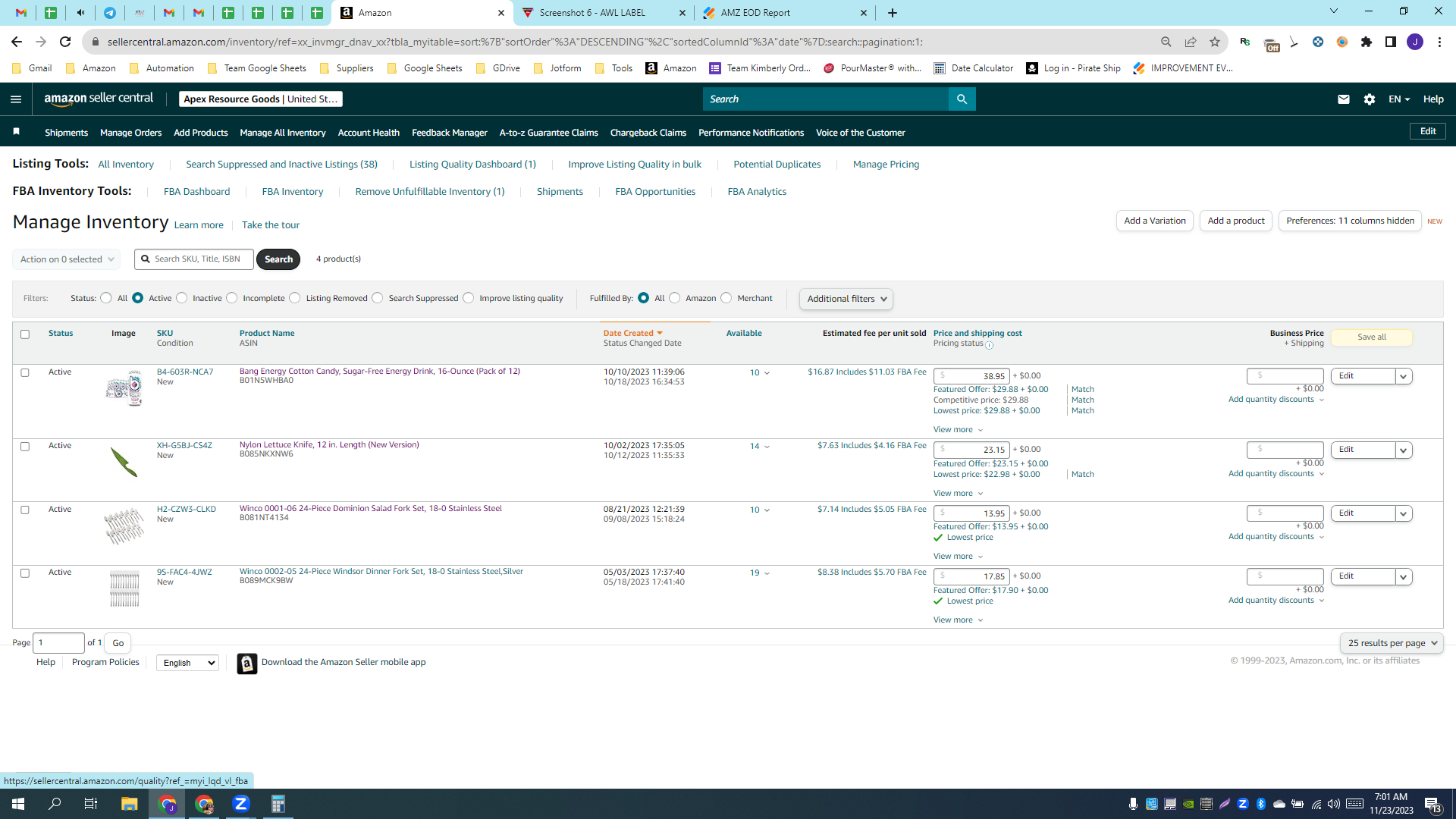Open Account Health in navigation bar
The width and height of the screenshot is (1456, 819).
point(369,133)
